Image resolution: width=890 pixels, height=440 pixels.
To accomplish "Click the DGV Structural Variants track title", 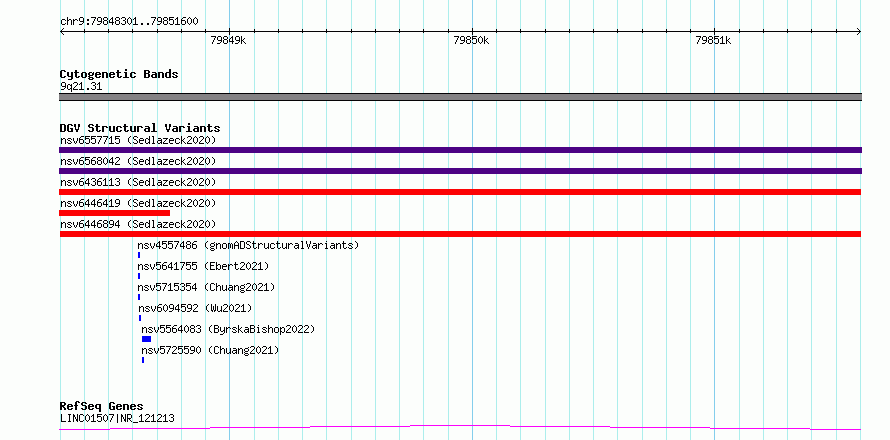I will 140,128.
